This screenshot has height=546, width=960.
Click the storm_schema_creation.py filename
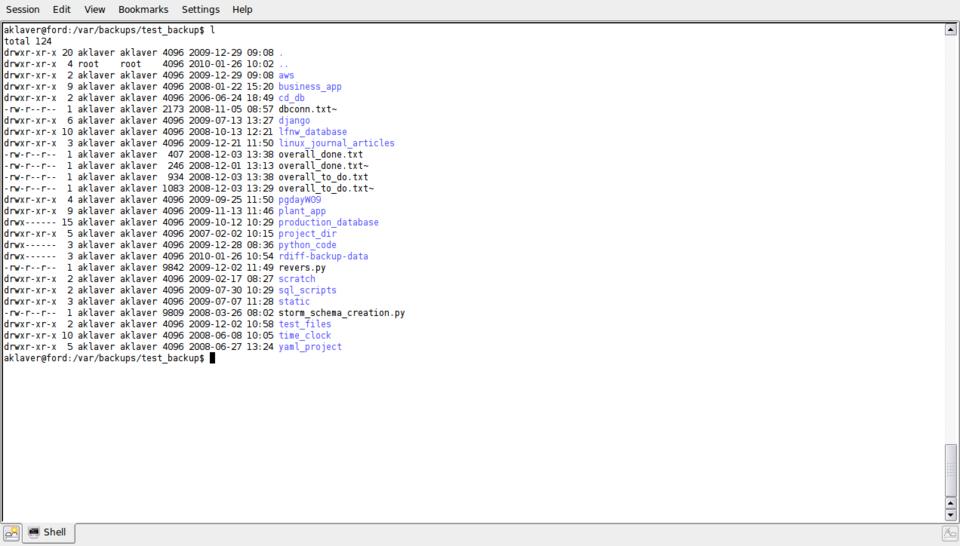(341, 313)
